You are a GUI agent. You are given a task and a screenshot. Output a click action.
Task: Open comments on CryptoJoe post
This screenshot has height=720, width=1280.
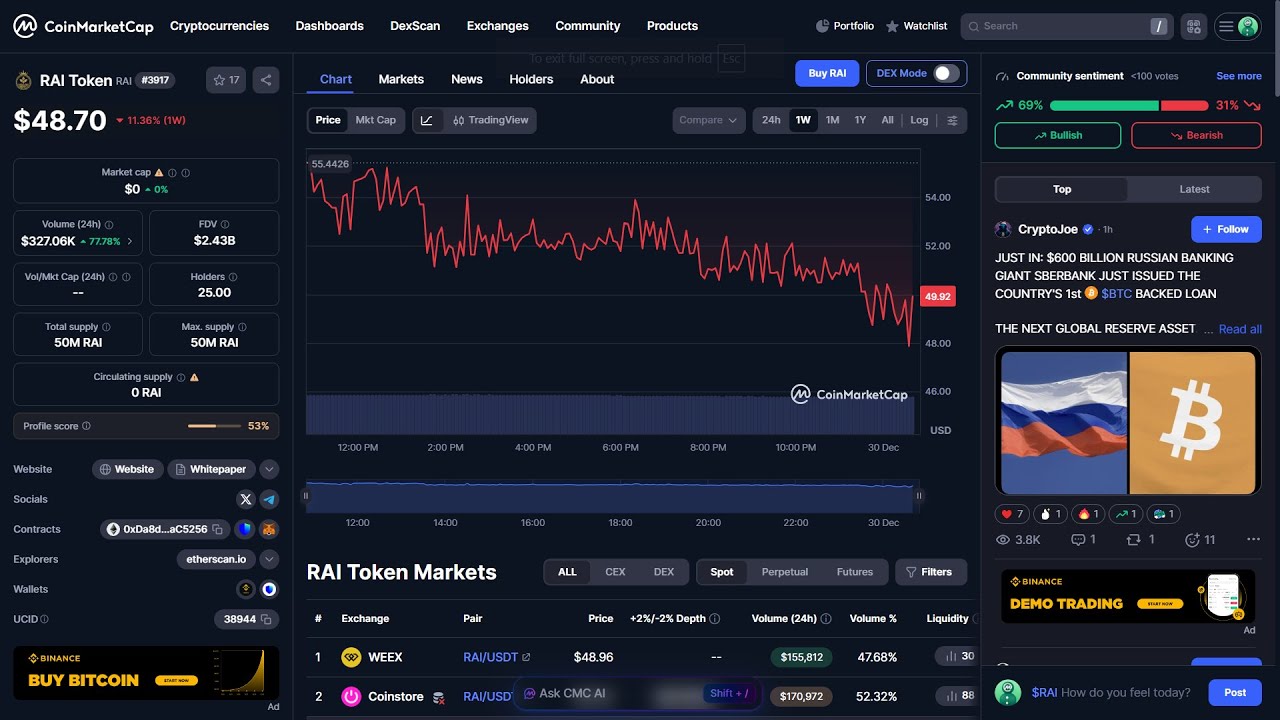[x=1084, y=540]
